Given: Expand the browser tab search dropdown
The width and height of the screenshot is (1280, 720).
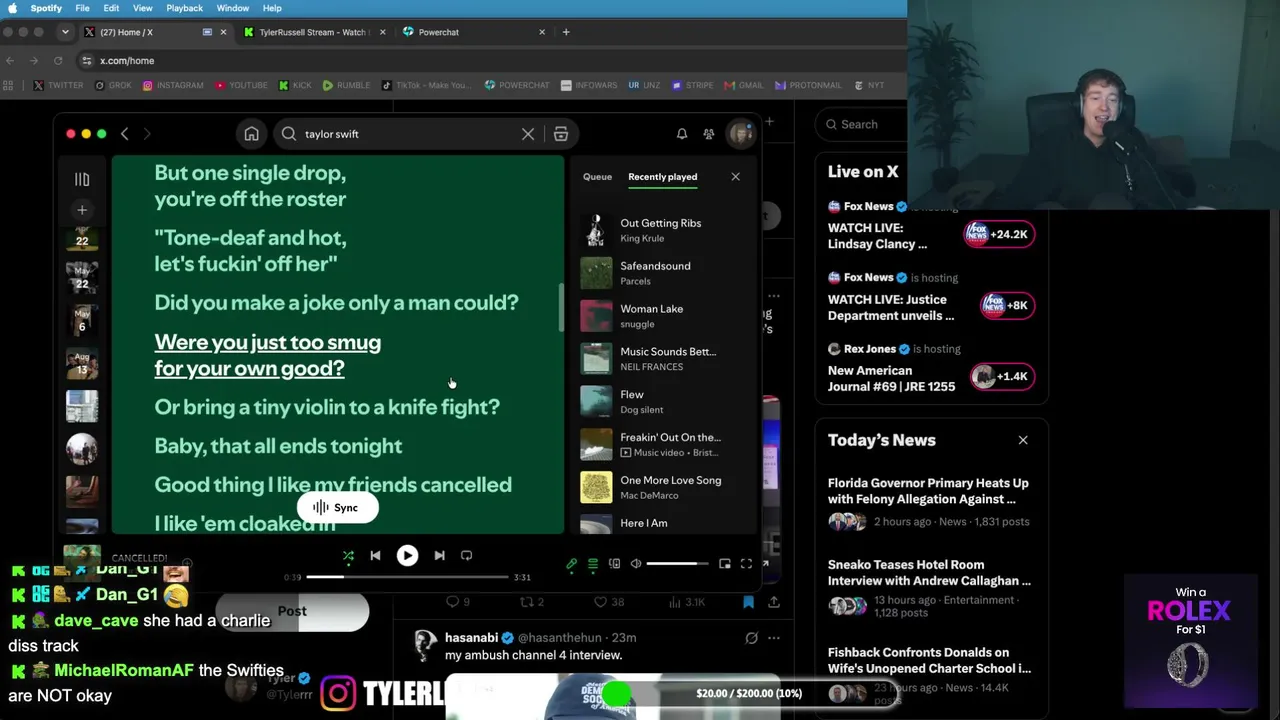Looking at the screenshot, I should (x=65, y=32).
